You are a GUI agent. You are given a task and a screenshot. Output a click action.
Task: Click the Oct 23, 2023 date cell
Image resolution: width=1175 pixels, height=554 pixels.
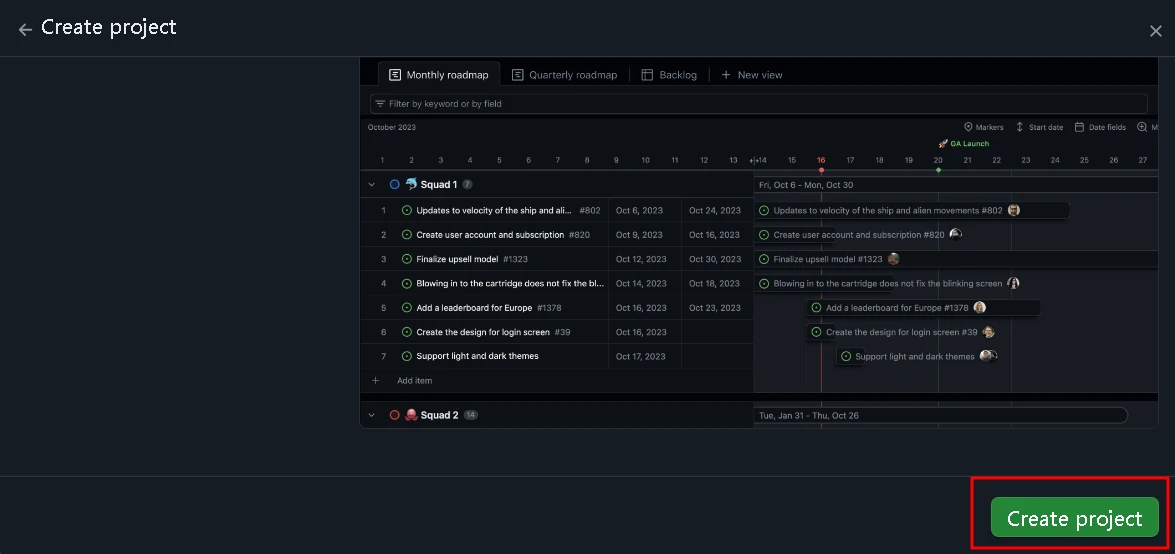click(x=717, y=307)
